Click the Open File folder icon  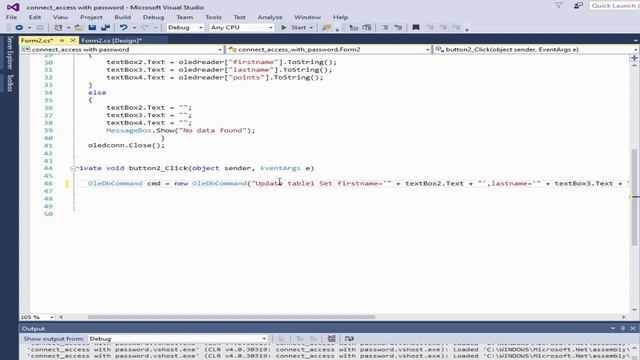point(79,27)
